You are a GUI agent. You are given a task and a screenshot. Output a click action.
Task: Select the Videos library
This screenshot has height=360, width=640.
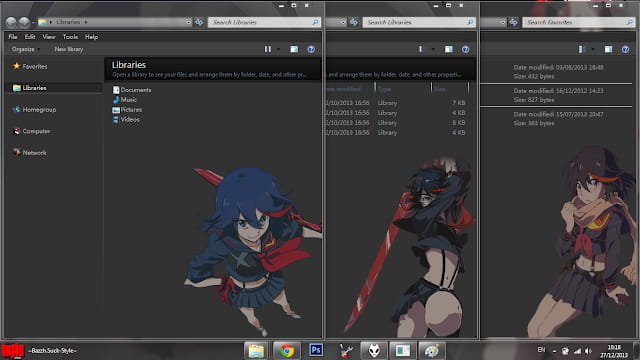[126, 119]
